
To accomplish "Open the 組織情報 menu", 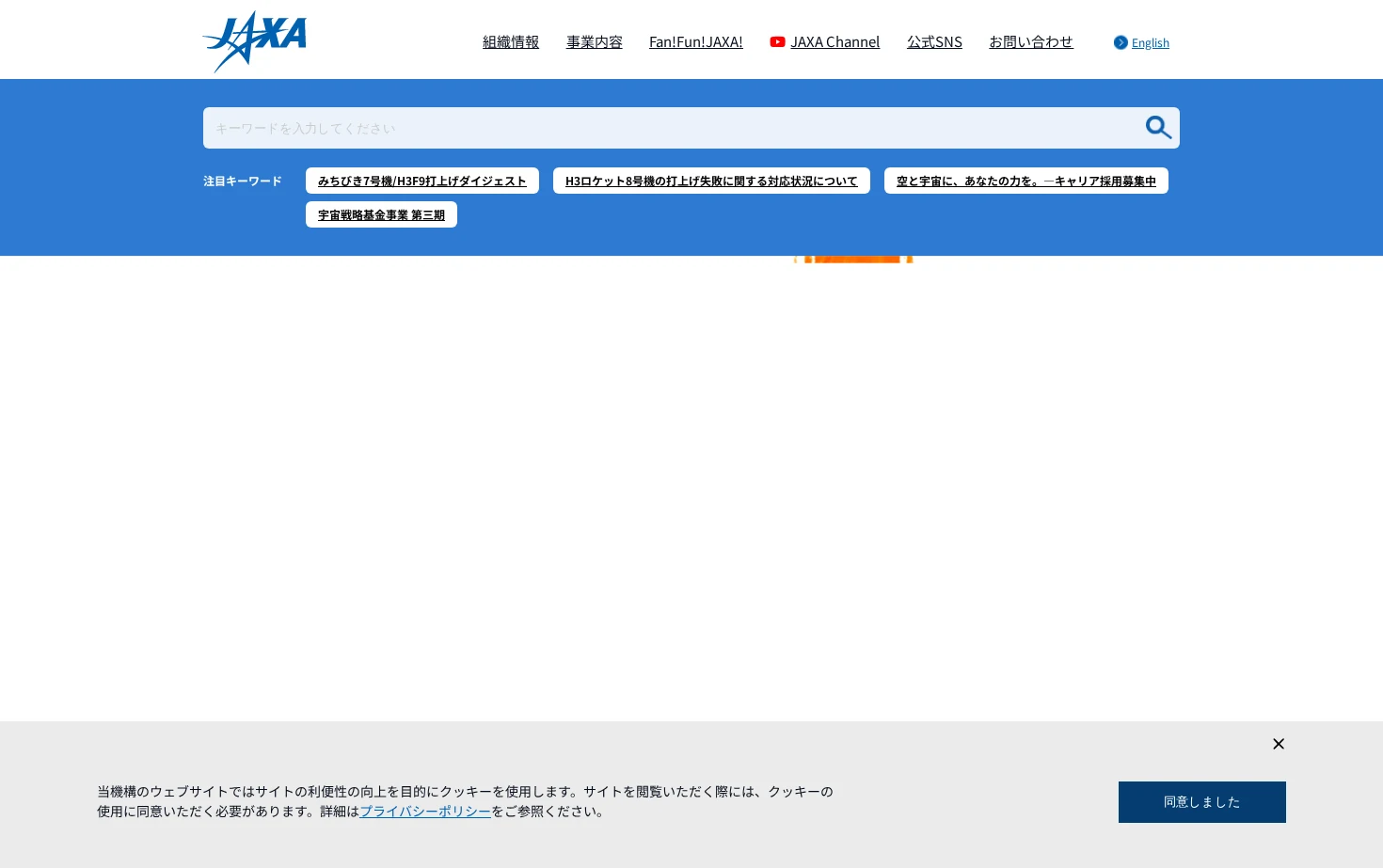I will point(511,41).
